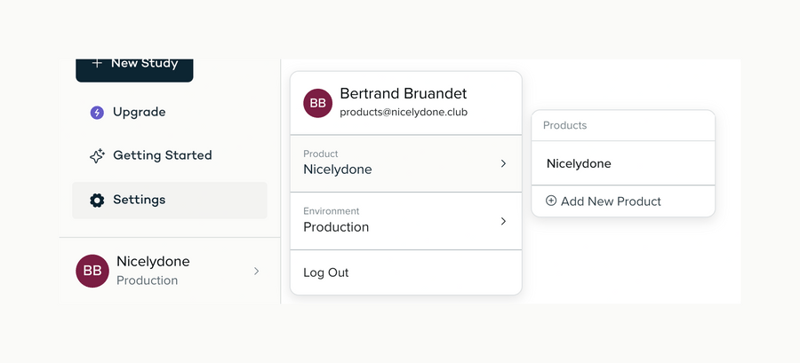Click the name Bertrand Bruandet
Image resolution: width=800 pixels, height=363 pixels.
tap(403, 94)
